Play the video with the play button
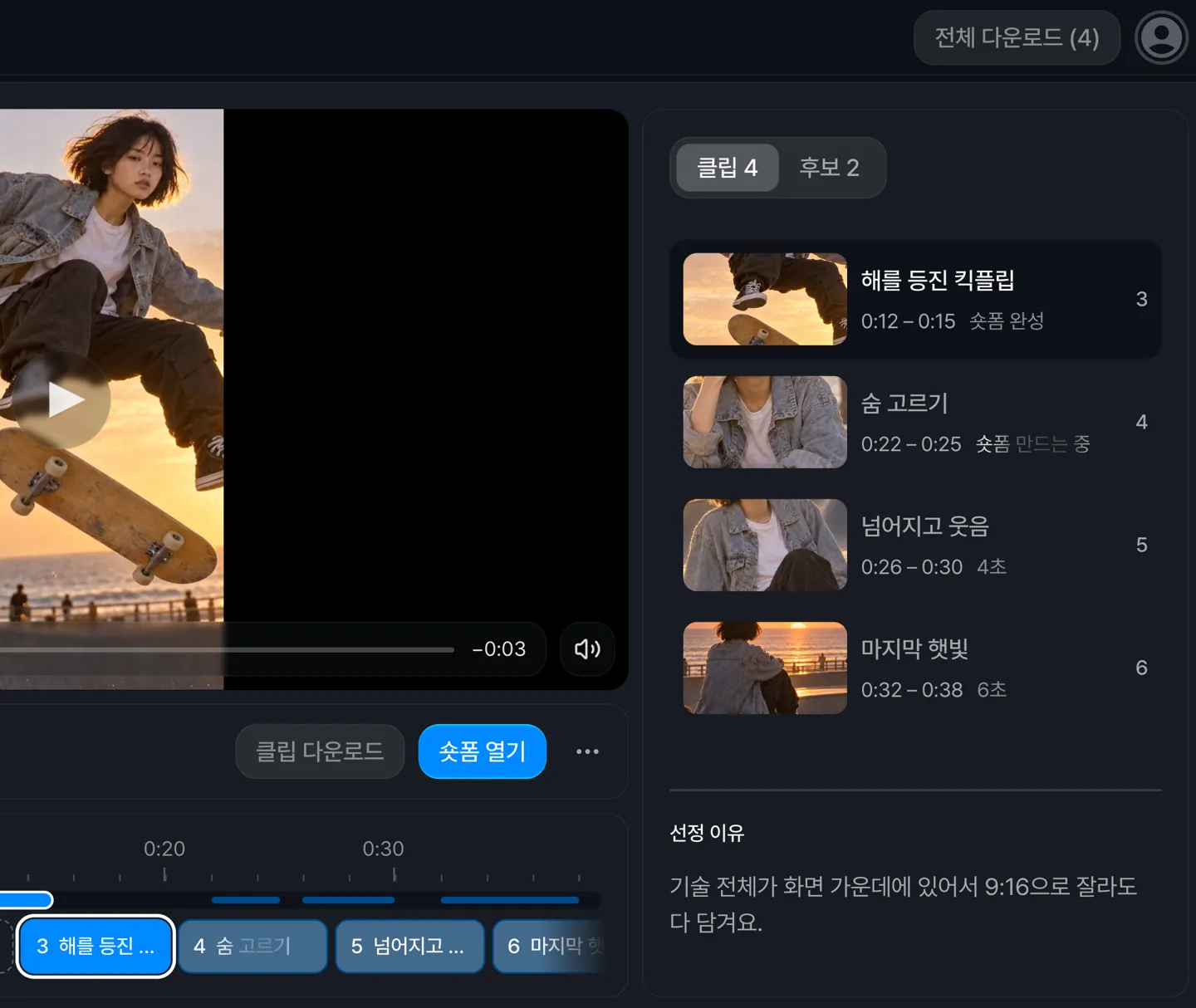1196x1008 pixels. pyautogui.click(x=61, y=400)
